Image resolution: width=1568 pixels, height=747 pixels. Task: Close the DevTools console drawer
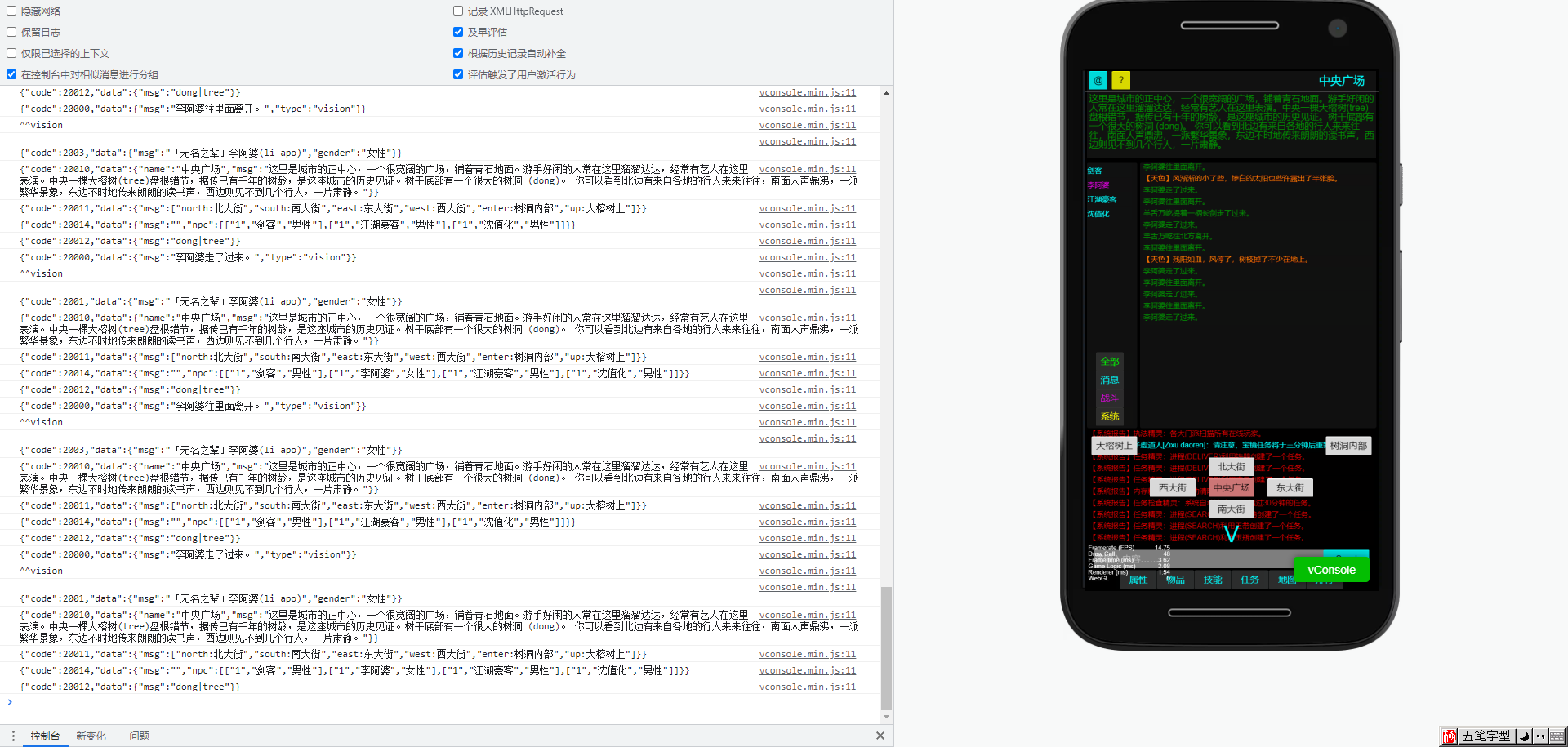click(880, 736)
